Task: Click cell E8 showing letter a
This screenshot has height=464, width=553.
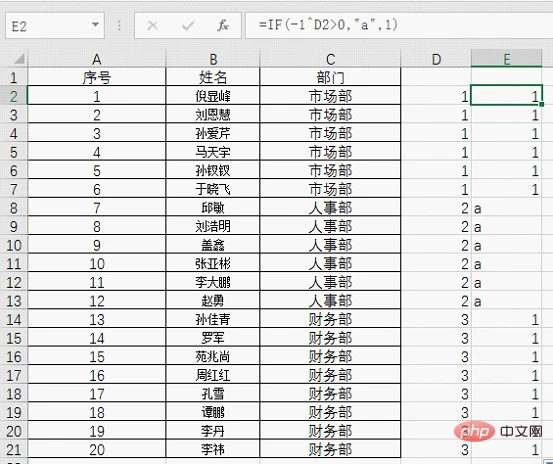Action: click(506, 208)
